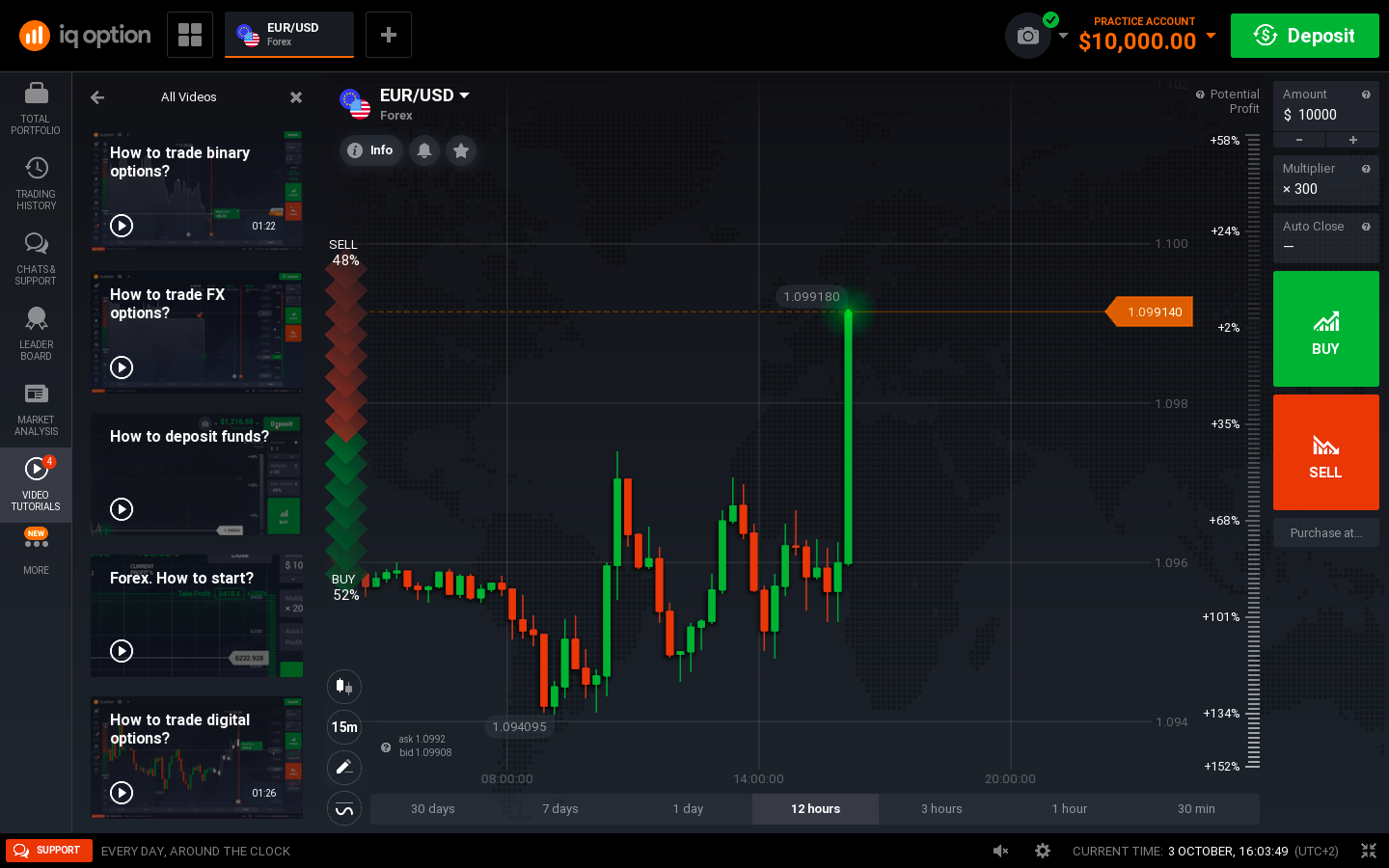This screenshot has height=868, width=1389.
Task: Toggle fullscreen mode icon
Action: [1369, 851]
